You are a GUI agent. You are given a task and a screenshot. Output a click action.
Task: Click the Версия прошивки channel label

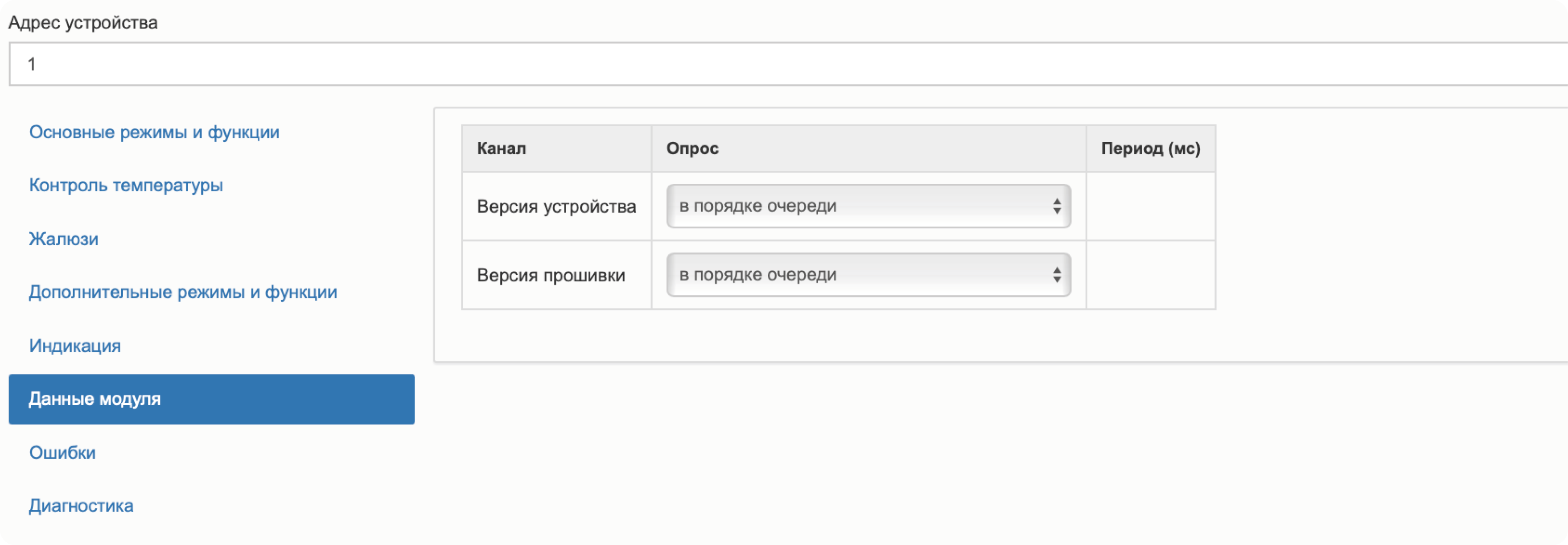[x=550, y=276]
